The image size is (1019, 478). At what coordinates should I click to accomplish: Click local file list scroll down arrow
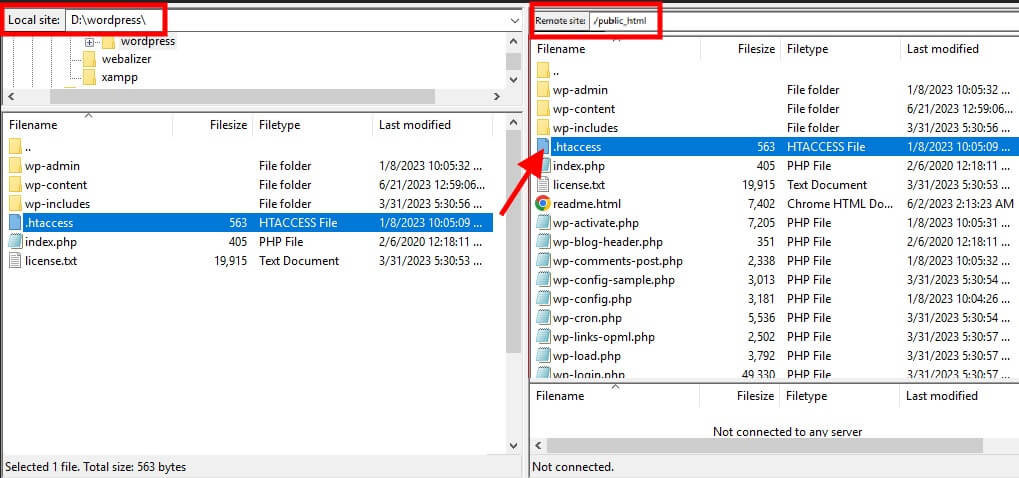tap(514, 446)
